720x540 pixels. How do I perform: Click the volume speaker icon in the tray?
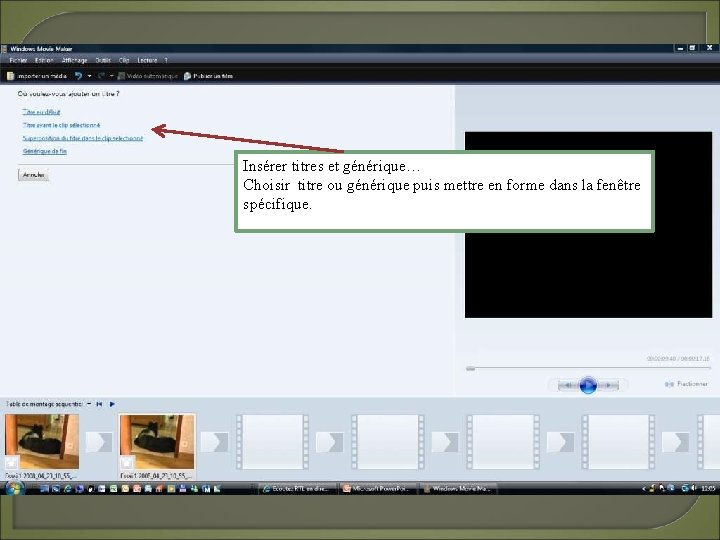pyautogui.click(x=693, y=489)
